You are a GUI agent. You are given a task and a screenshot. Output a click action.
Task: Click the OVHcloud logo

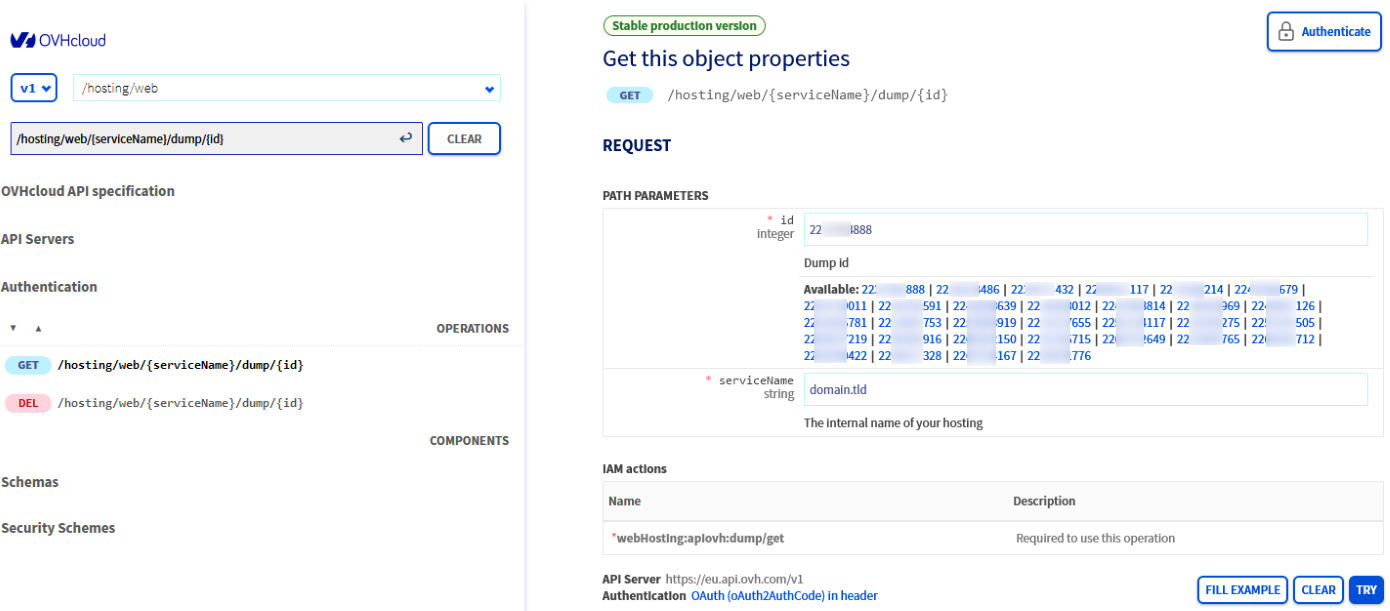[x=58, y=41]
